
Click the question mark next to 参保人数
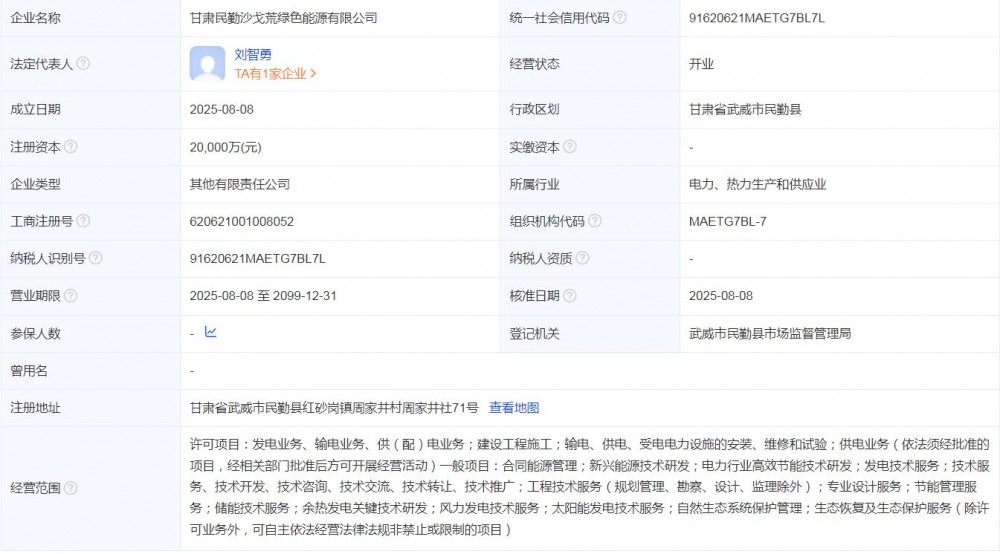pyautogui.click(x=70, y=334)
